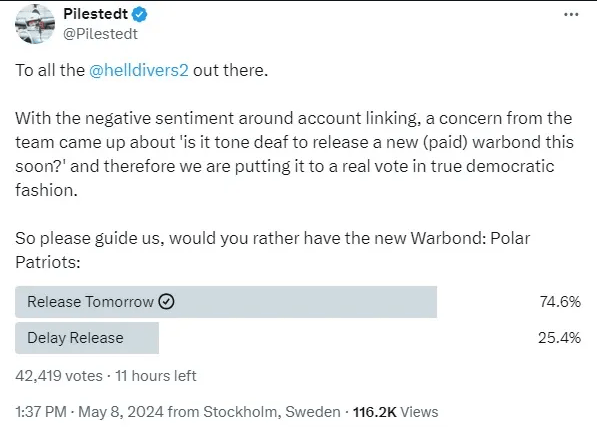Click the 74.6% poll result
The image size is (597, 427).
[x=560, y=302]
